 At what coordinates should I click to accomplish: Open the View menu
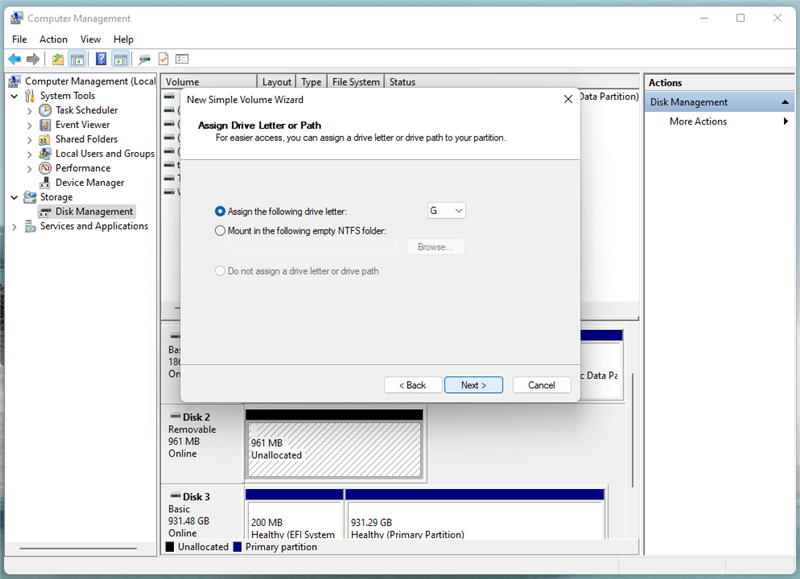[x=90, y=39]
